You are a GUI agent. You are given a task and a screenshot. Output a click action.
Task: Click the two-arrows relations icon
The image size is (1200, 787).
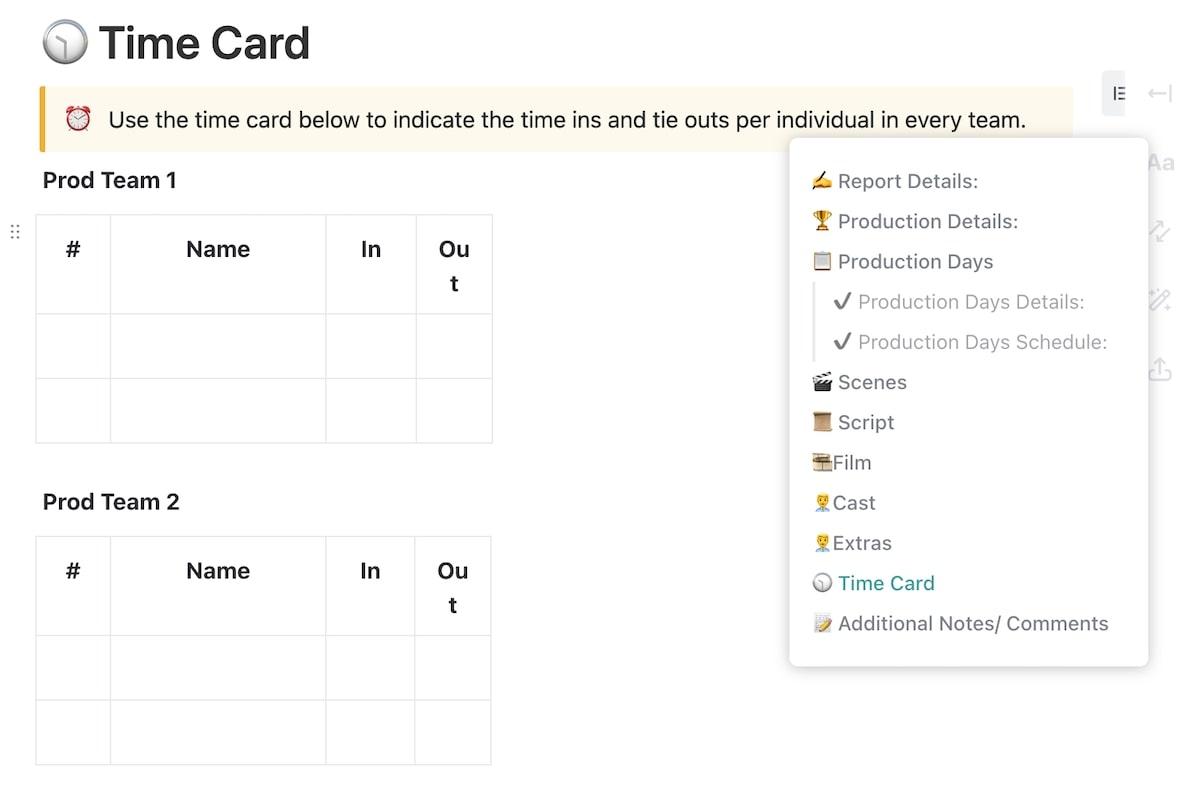pyautogui.click(x=1160, y=232)
